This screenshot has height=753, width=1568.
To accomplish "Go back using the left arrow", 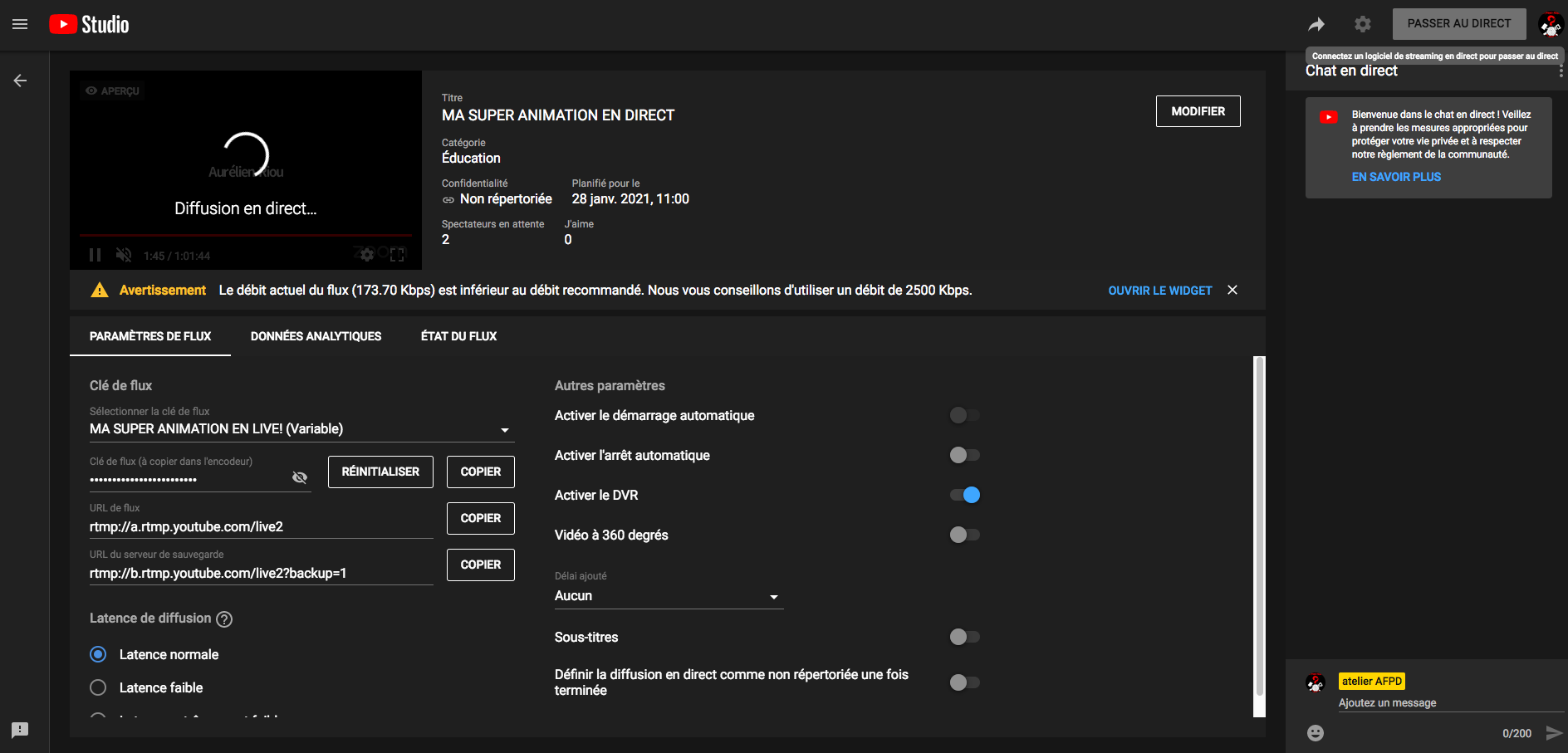I will click(x=20, y=81).
